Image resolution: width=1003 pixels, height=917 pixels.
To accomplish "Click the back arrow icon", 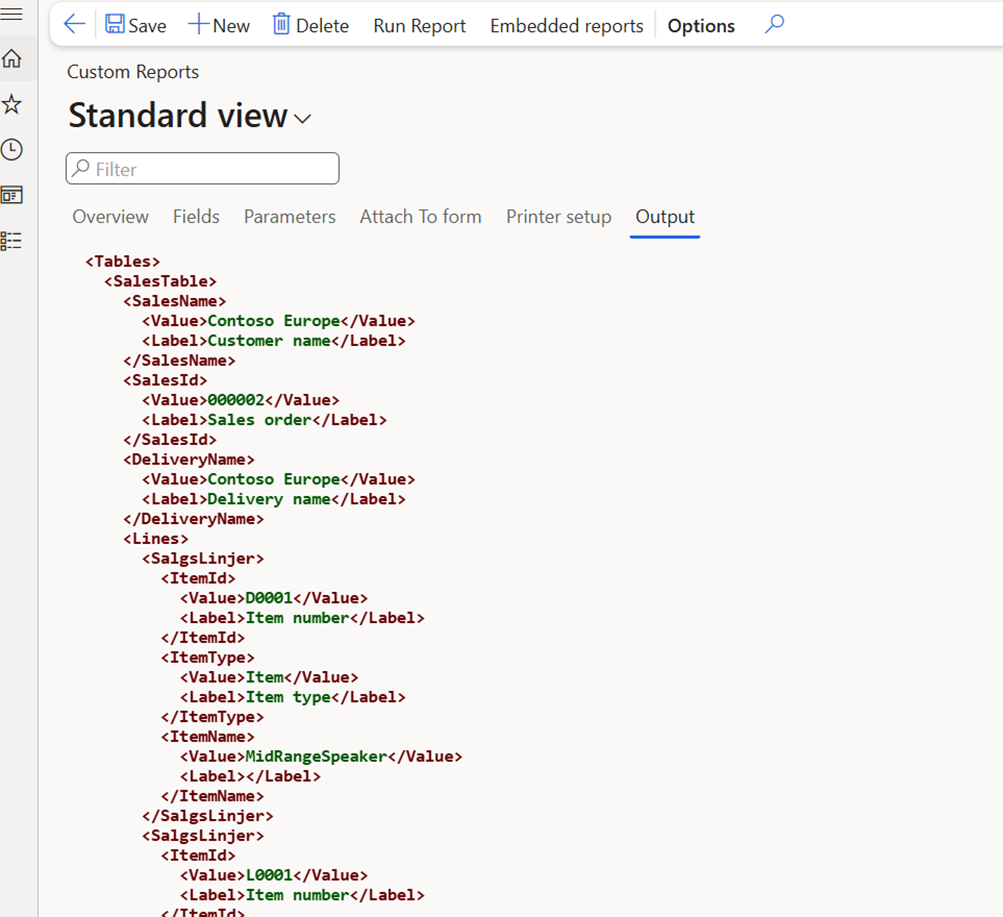I will (x=74, y=25).
